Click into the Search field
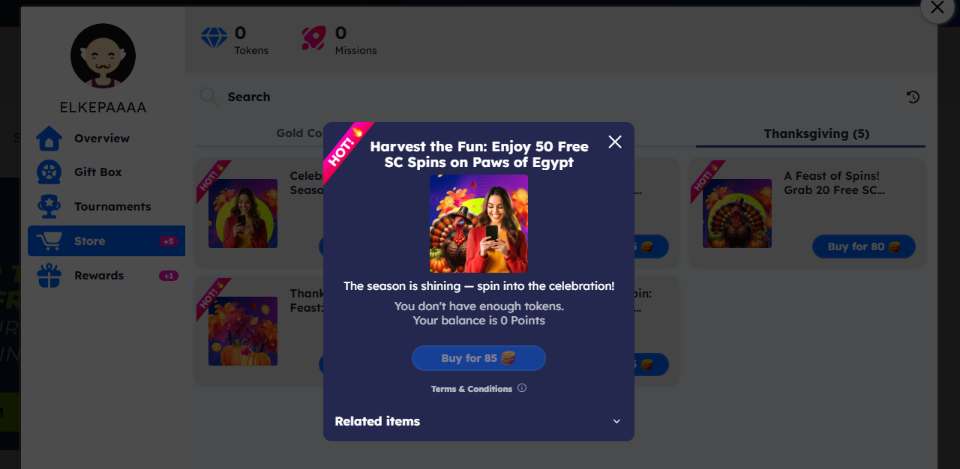This screenshot has height=469, width=960. 545,97
